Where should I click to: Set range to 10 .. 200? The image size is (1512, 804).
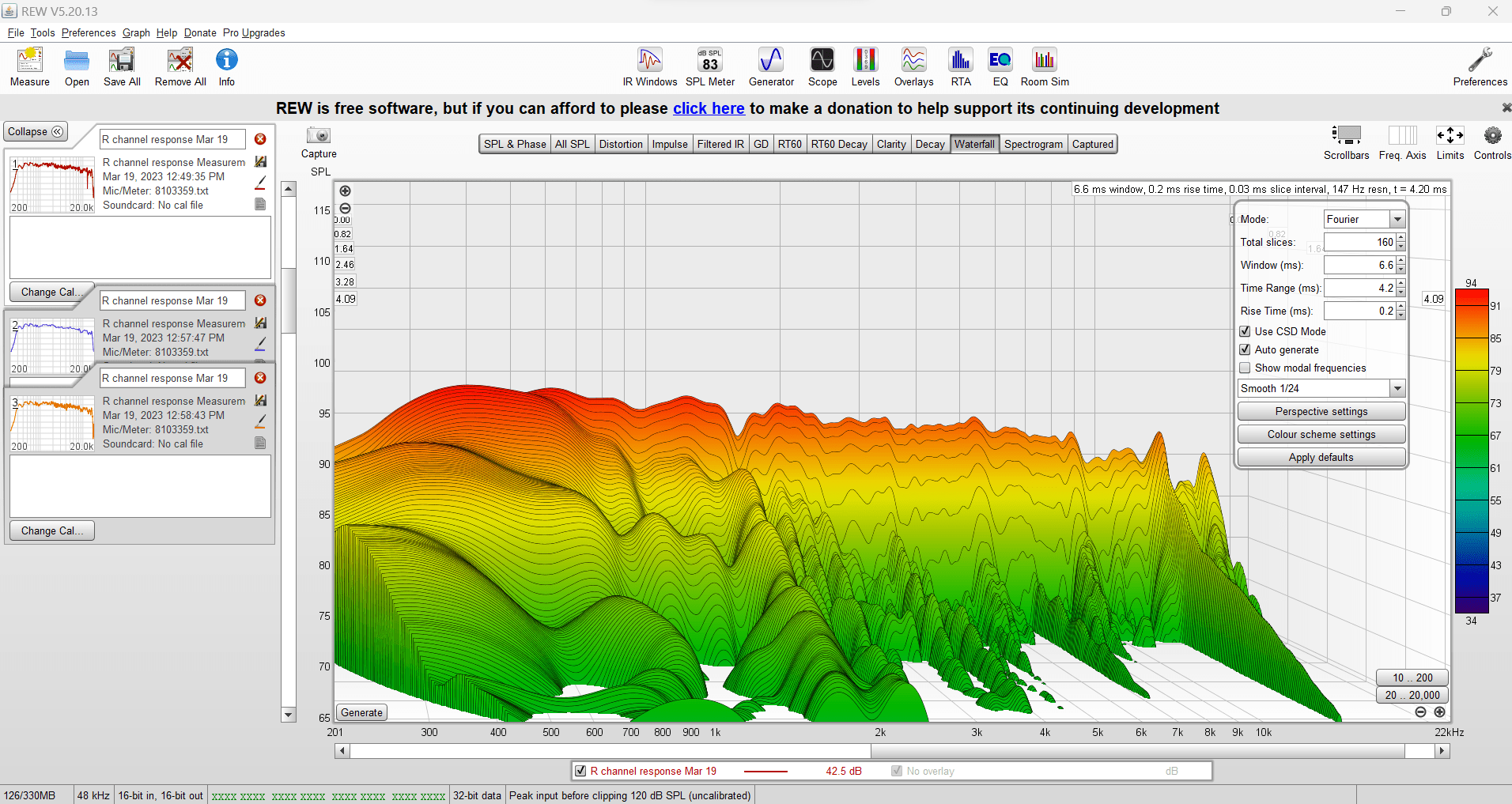coord(1412,678)
